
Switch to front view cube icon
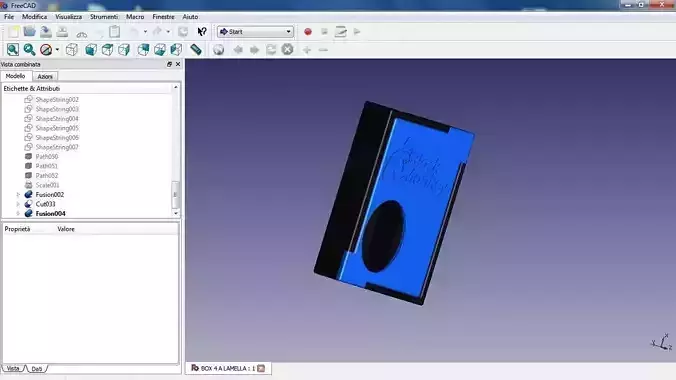coord(91,50)
